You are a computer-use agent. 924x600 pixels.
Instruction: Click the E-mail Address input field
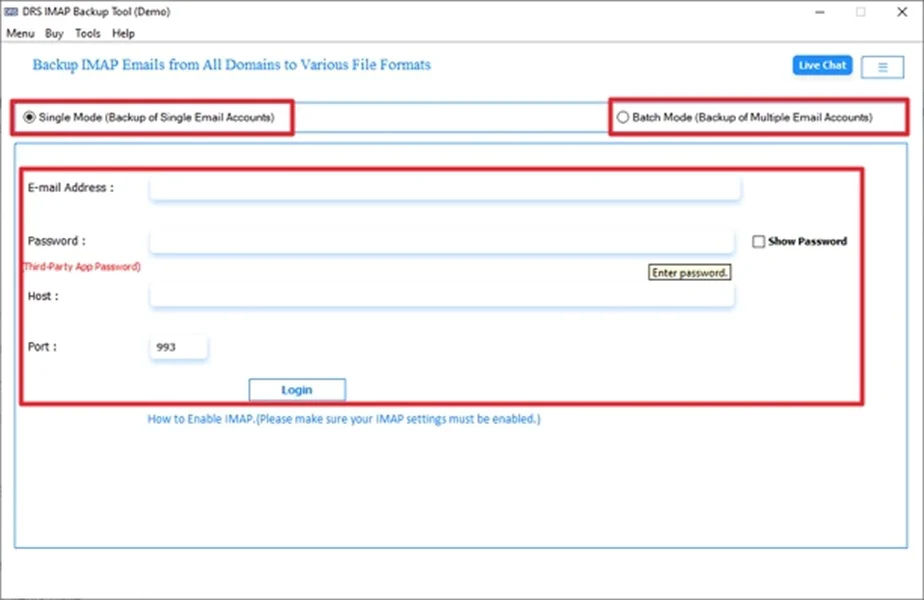pyautogui.click(x=443, y=187)
